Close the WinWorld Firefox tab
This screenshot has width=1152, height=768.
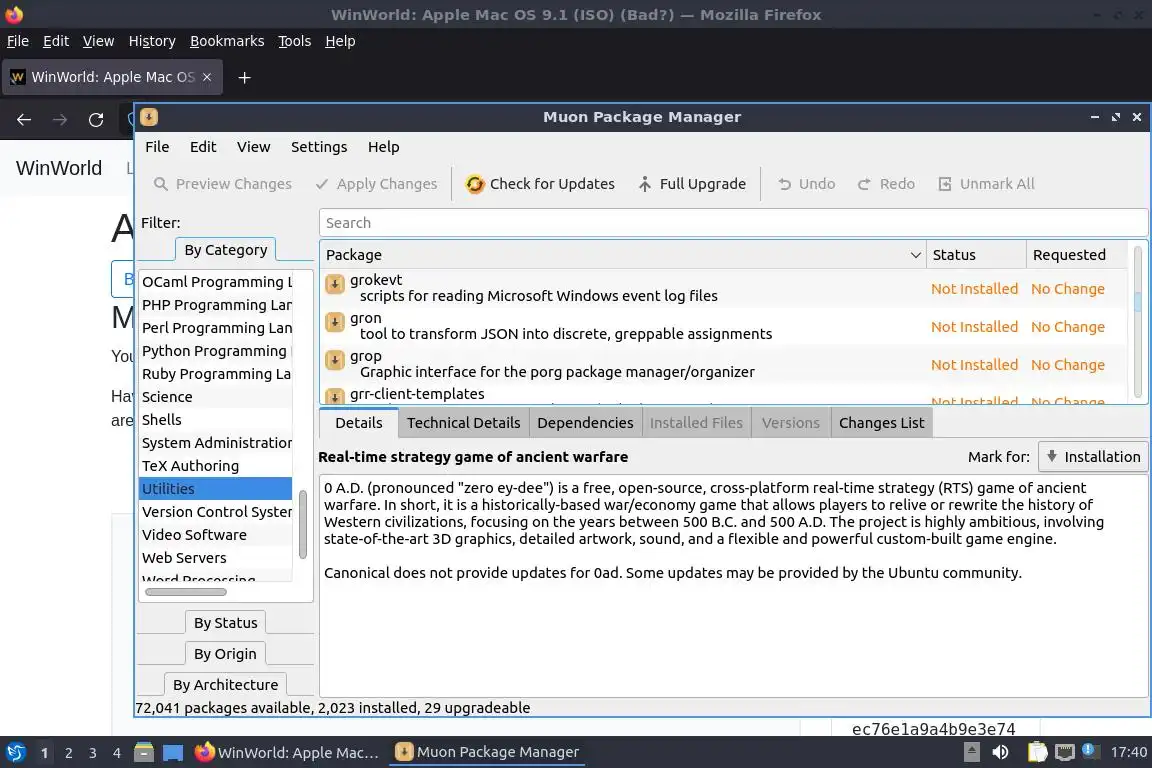tap(207, 77)
